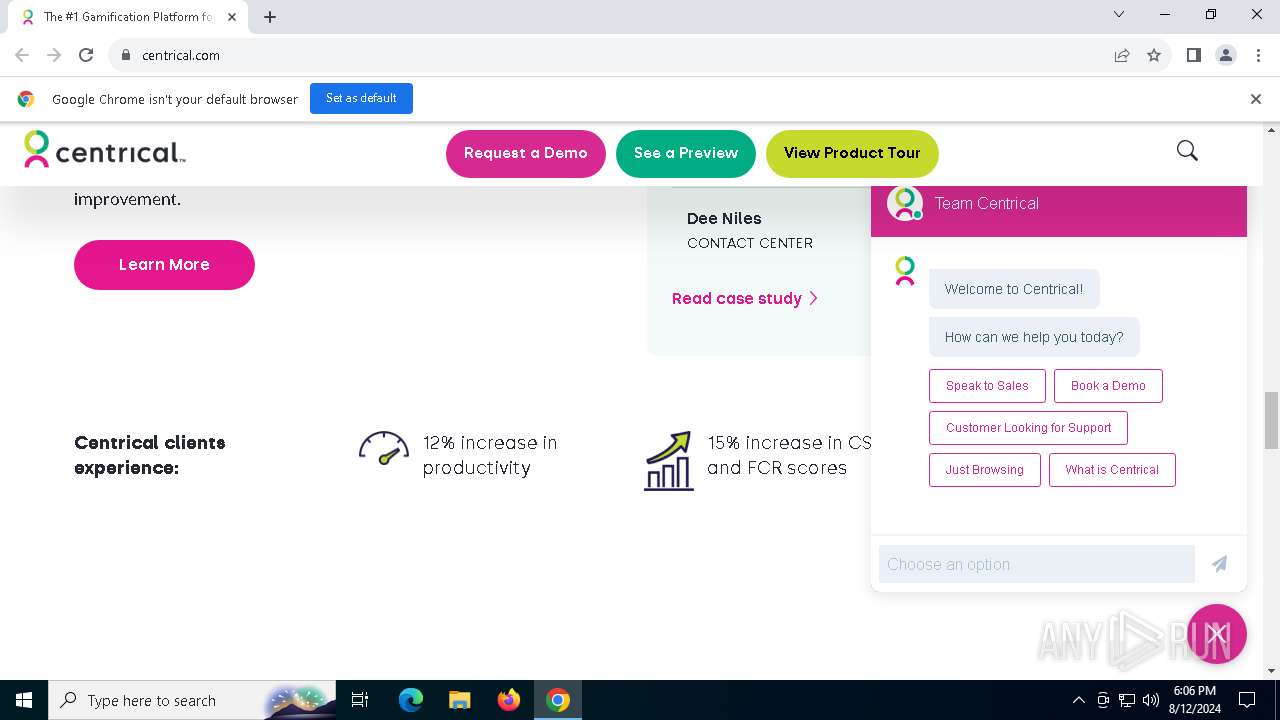Open File Explorer from the taskbar
The width and height of the screenshot is (1280, 720).
(460, 700)
